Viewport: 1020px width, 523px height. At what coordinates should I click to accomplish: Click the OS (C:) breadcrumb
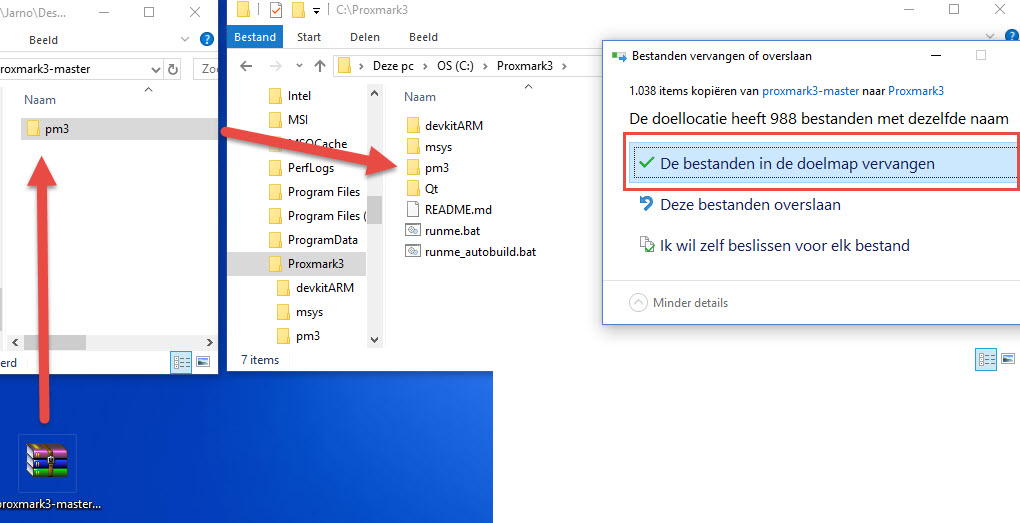point(455,66)
